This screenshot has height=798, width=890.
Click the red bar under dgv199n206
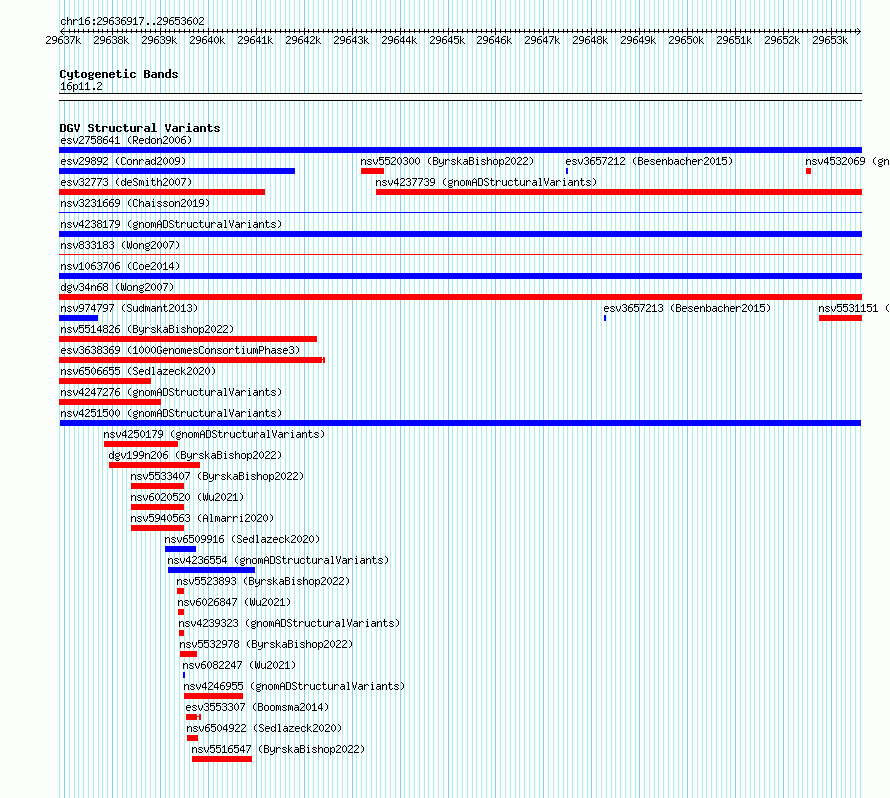(154, 465)
